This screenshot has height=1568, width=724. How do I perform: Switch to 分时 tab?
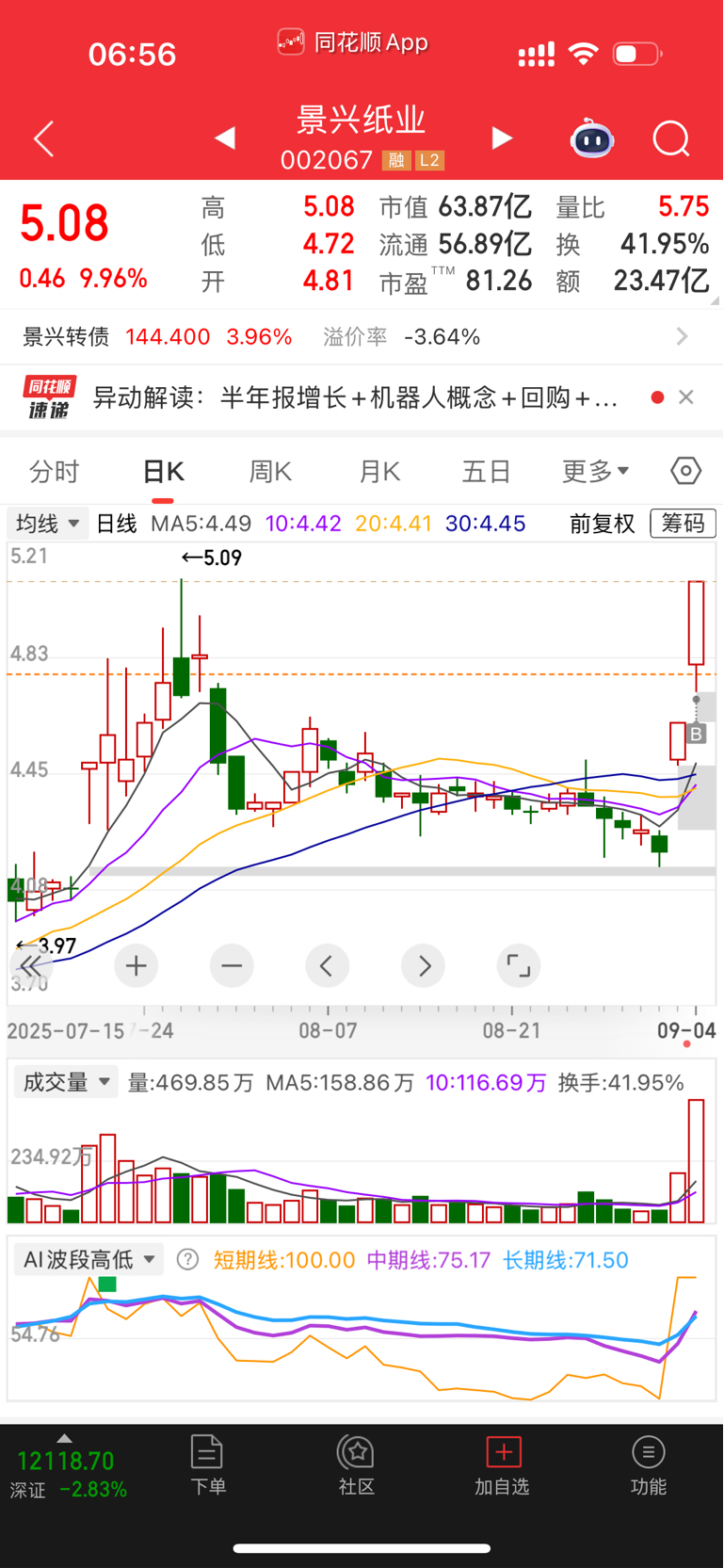point(54,471)
